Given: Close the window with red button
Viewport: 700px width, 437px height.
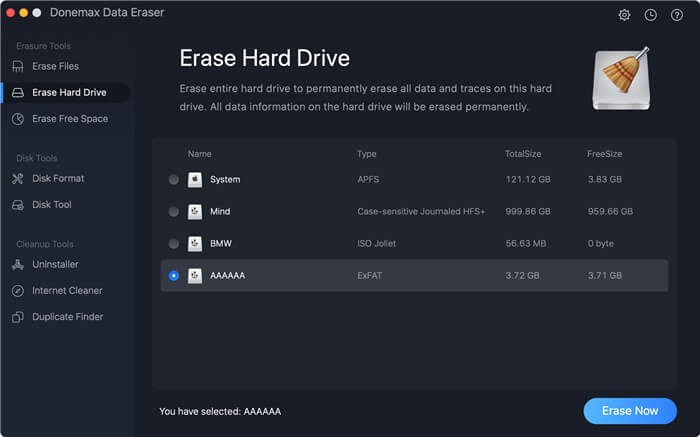Looking at the screenshot, I should (x=11, y=13).
